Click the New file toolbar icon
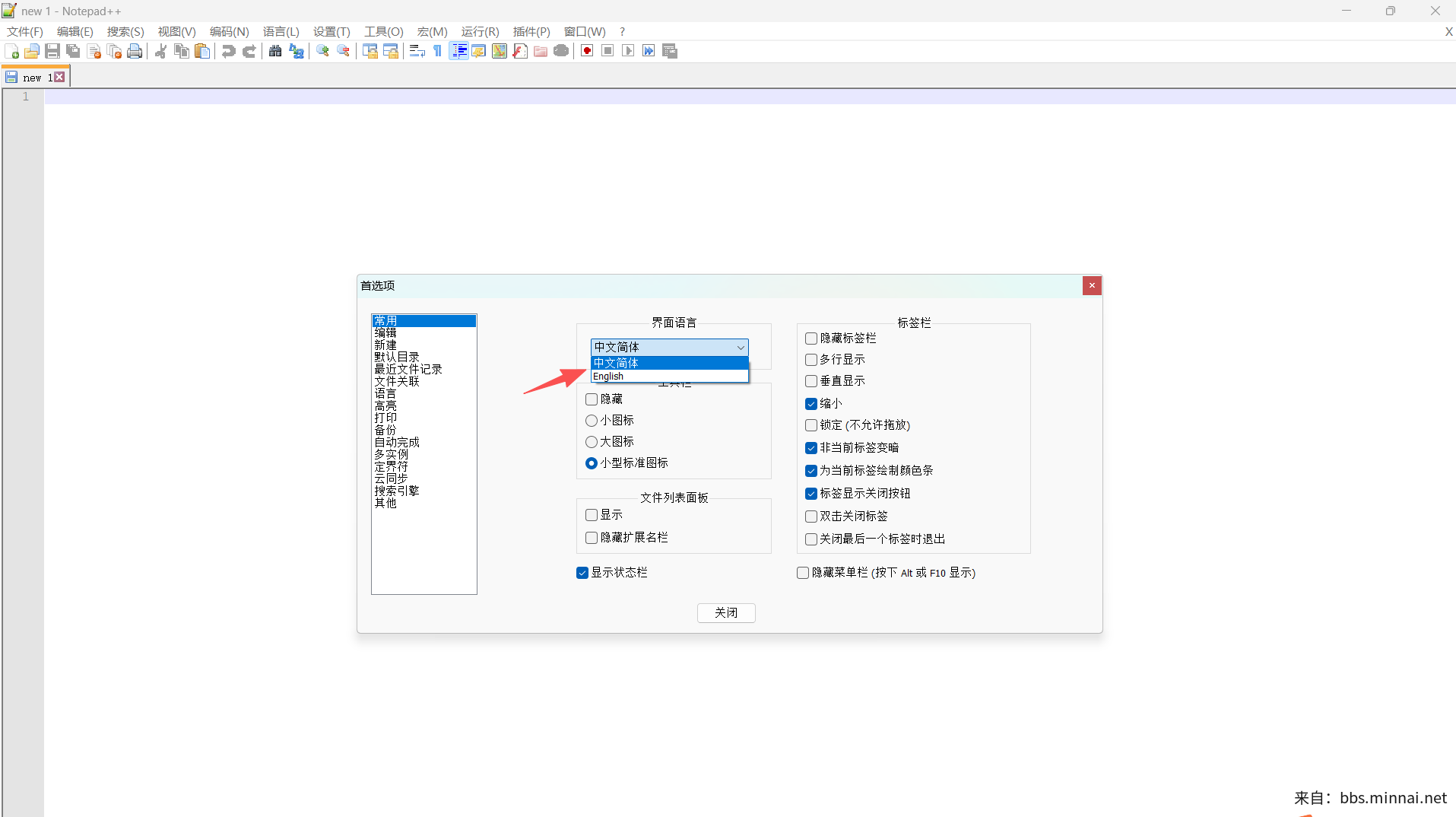This screenshot has width=1456, height=817. (12, 51)
